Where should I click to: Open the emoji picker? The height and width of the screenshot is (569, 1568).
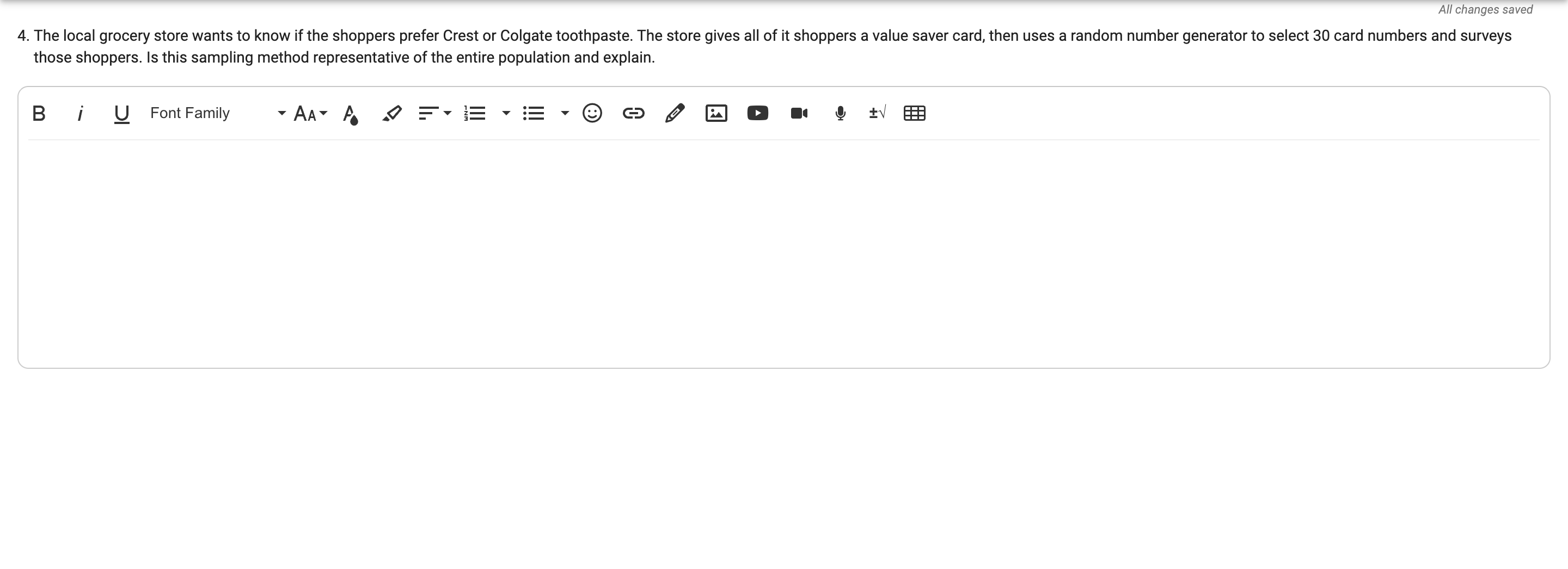tap(592, 113)
